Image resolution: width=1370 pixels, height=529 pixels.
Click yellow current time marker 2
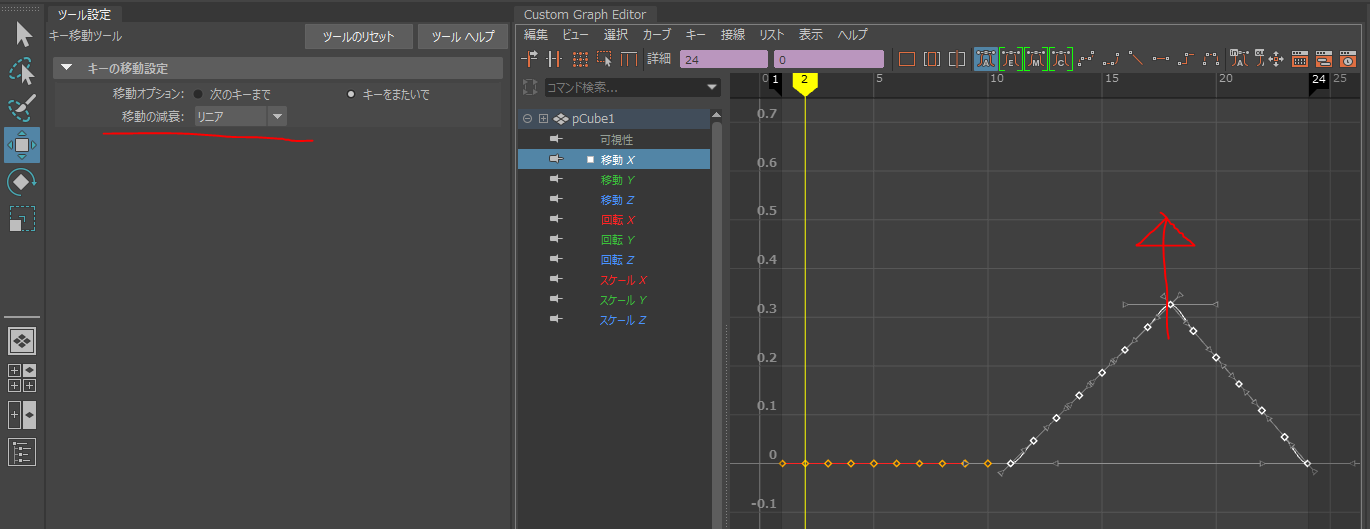[805, 83]
